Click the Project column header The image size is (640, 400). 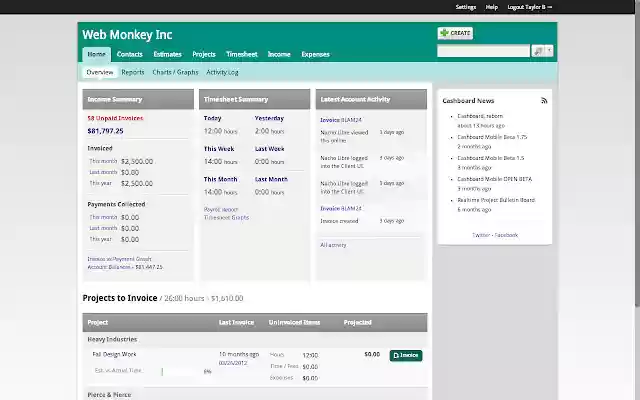pyautogui.click(x=98, y=322)
